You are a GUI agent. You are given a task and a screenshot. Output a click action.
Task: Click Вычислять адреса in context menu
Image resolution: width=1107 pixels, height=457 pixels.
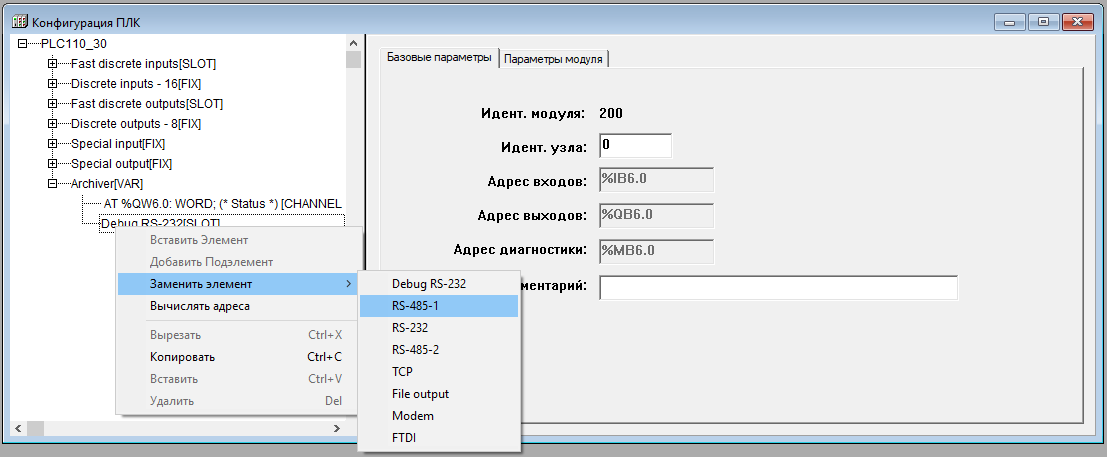(x=200, y=306)
